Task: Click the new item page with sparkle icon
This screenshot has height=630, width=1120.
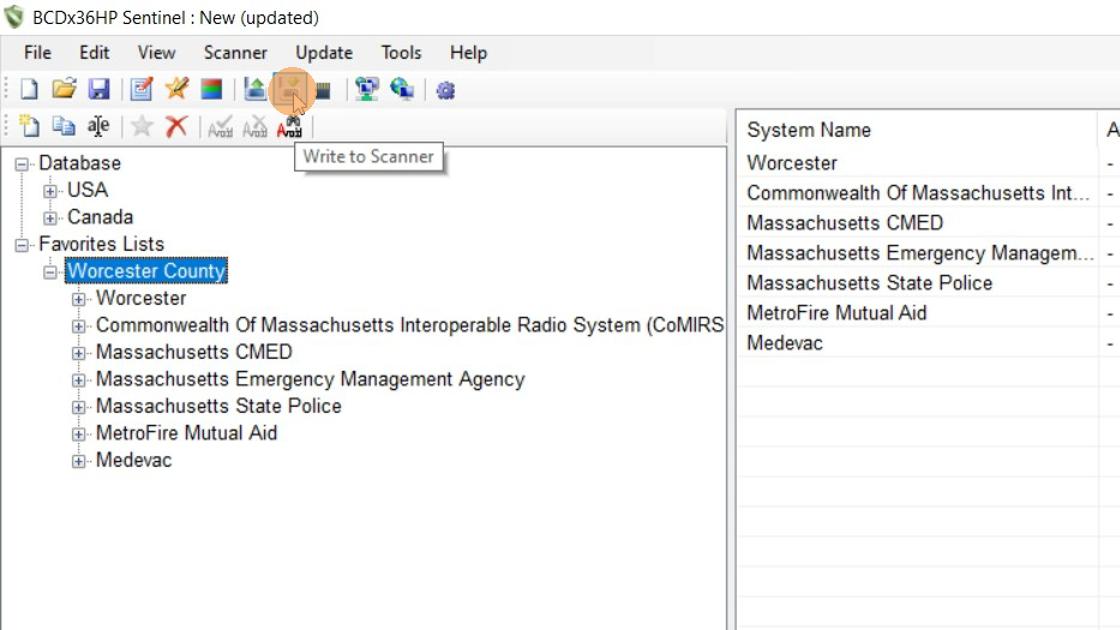Action: (x=29, y=126)
